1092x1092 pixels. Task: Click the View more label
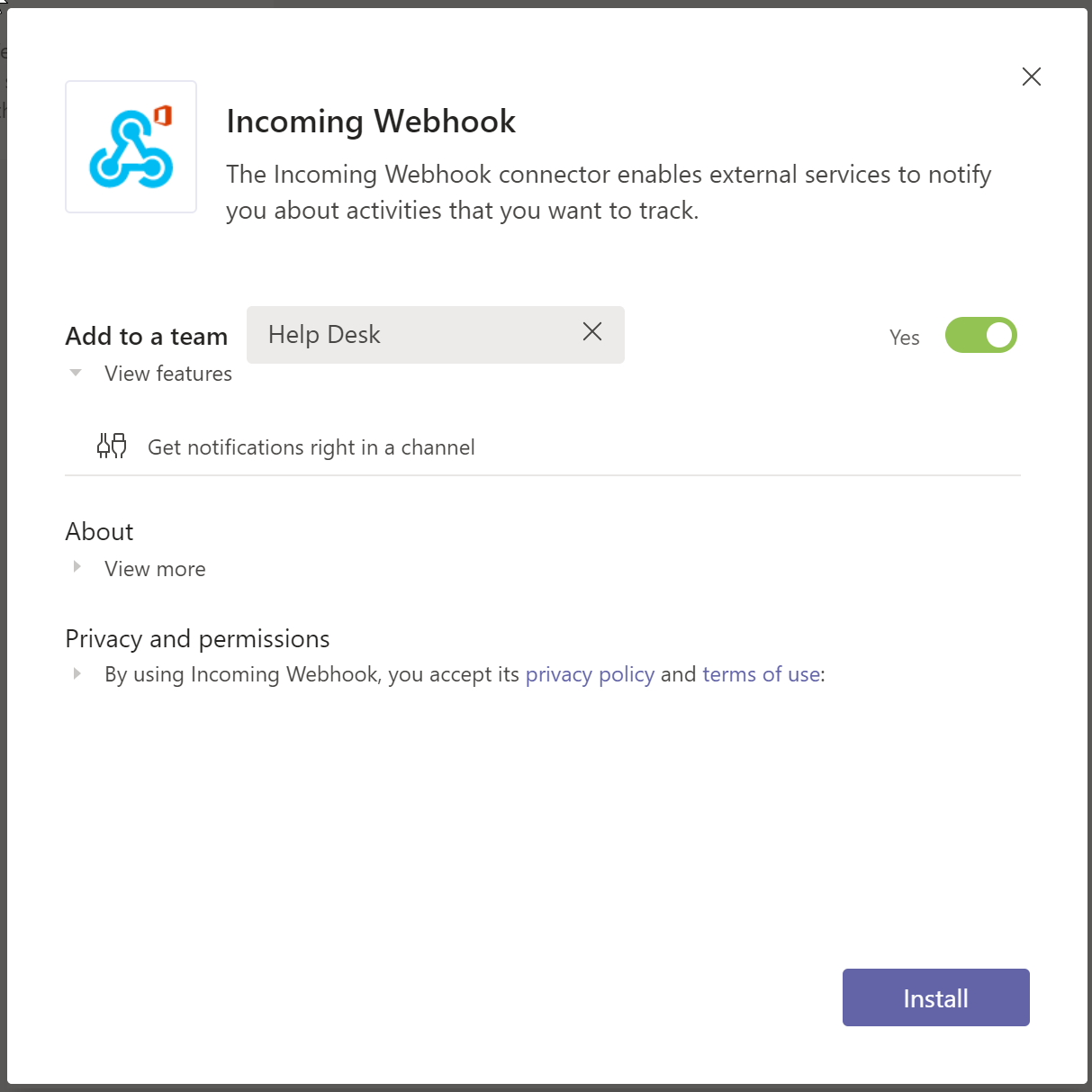click(x=155, y=569)
